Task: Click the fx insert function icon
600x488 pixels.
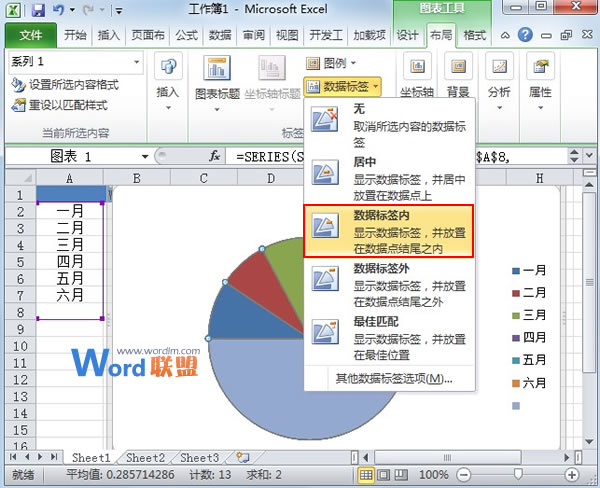Action: [x=214, y=157]
